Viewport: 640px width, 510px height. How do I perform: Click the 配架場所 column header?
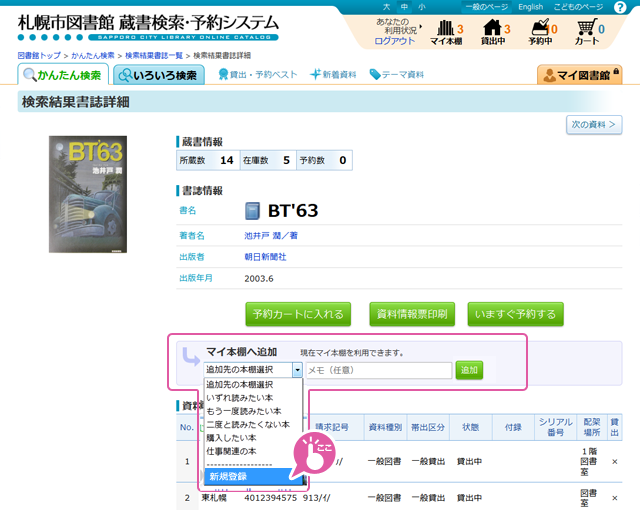591,427
